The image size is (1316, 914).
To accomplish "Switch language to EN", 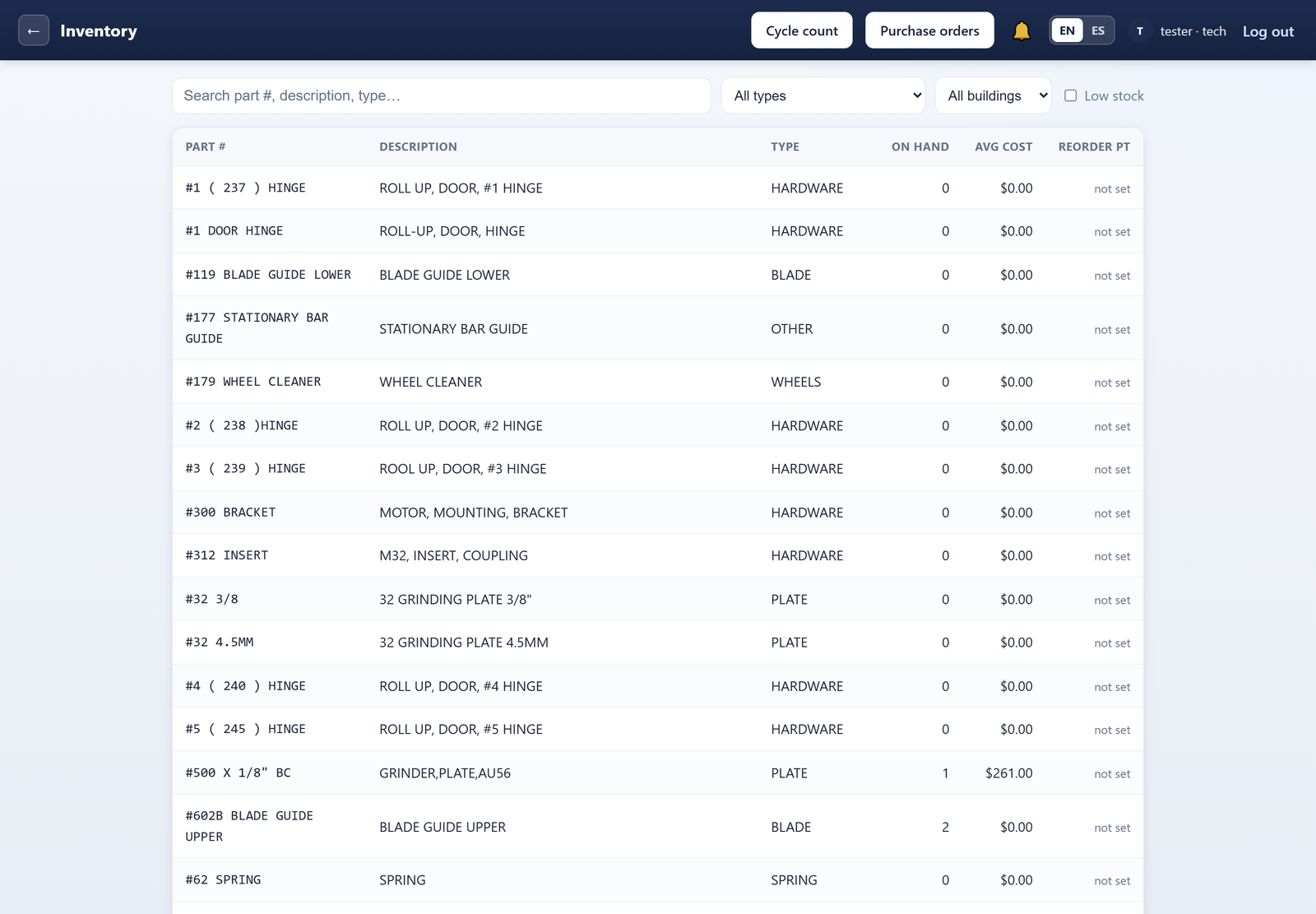I will [x=1067, y=30].
